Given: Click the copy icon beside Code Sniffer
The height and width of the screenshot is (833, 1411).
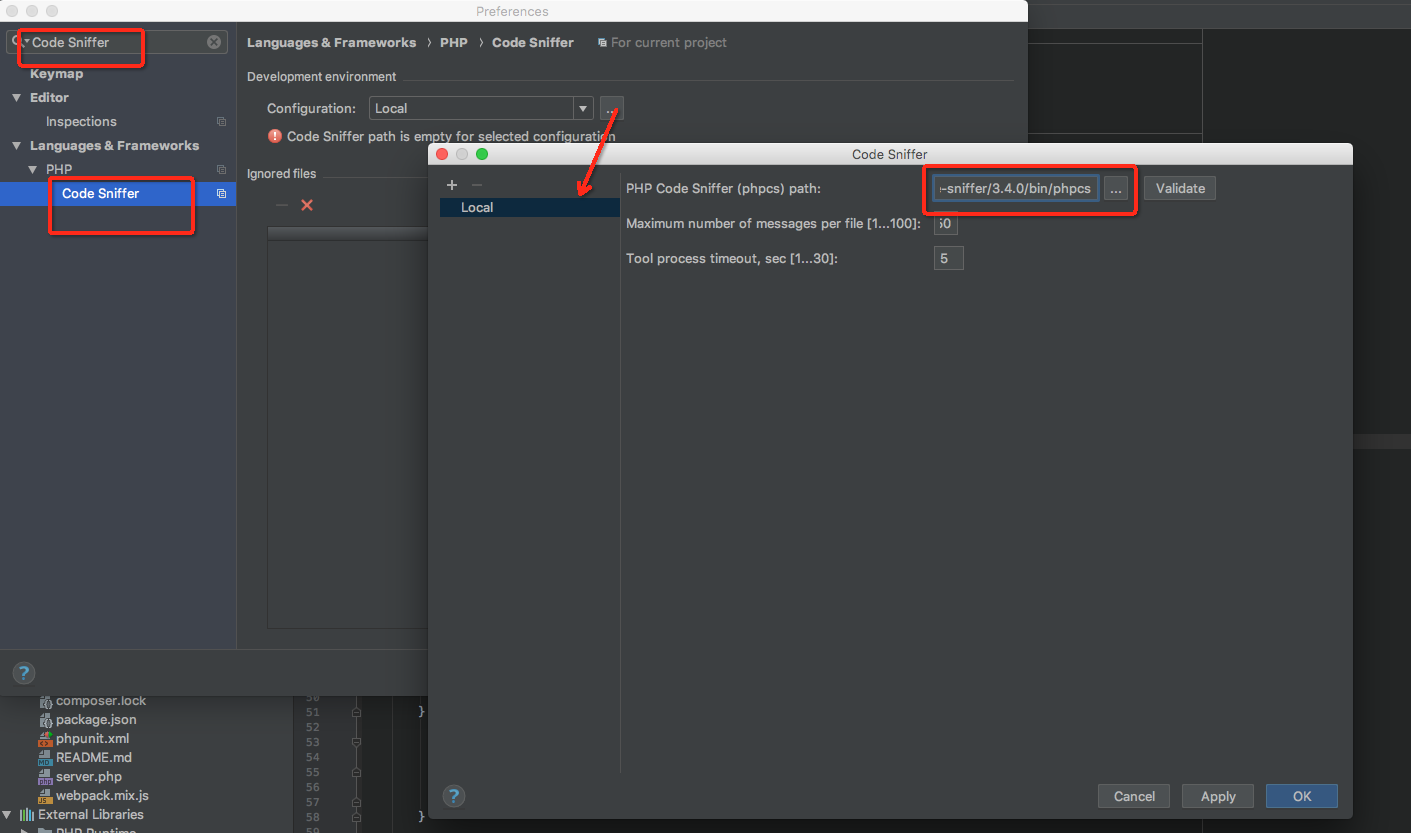Looking at the screenshot, I should click(221, 192).
